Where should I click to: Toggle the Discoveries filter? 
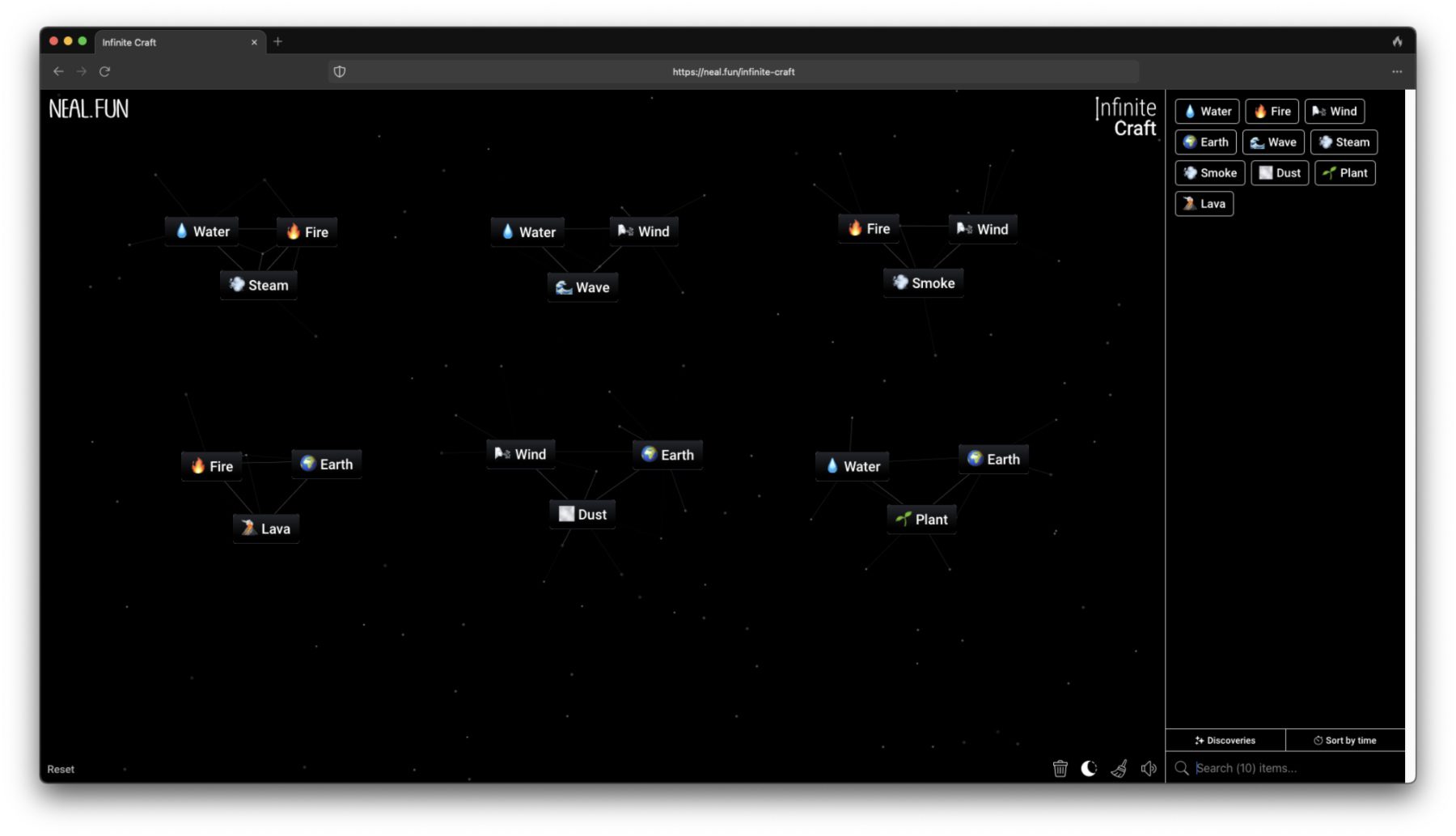[x=1225, y=741]
